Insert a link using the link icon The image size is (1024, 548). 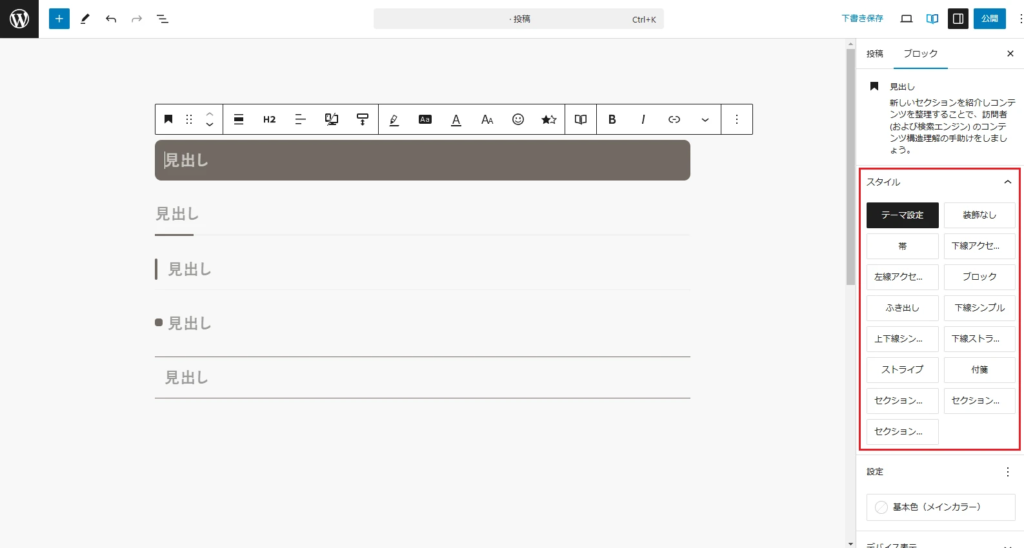tap(674, 119)
